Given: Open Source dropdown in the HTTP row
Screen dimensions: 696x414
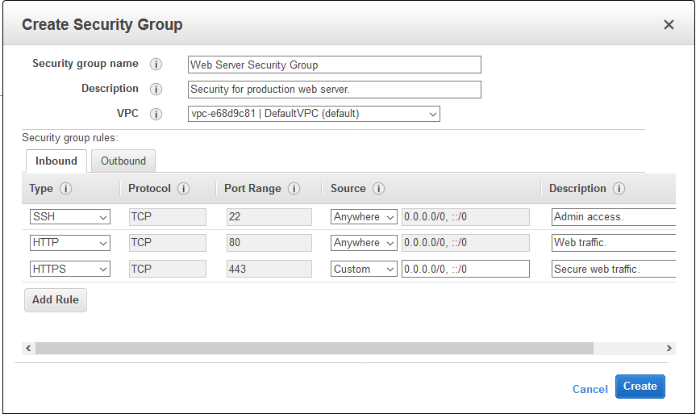Looking at the screenshot, I should [x=364, y=243].
